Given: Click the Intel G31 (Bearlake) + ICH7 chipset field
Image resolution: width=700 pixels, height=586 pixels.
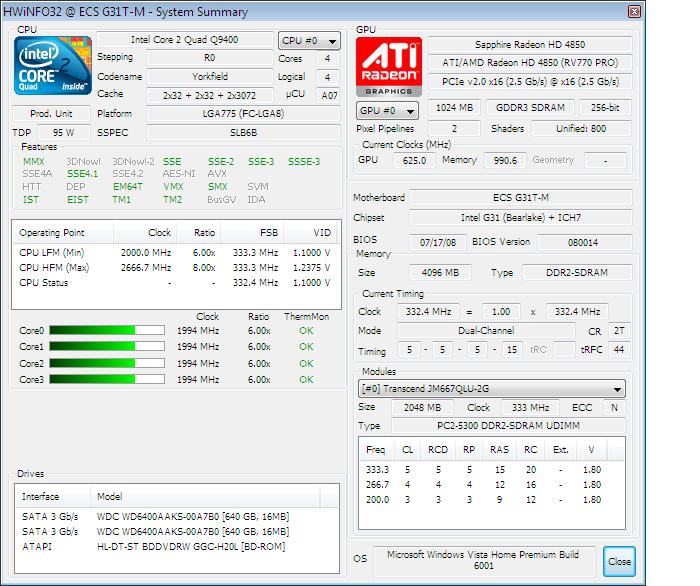Looking at the screenshot, I should pos(521,218).
